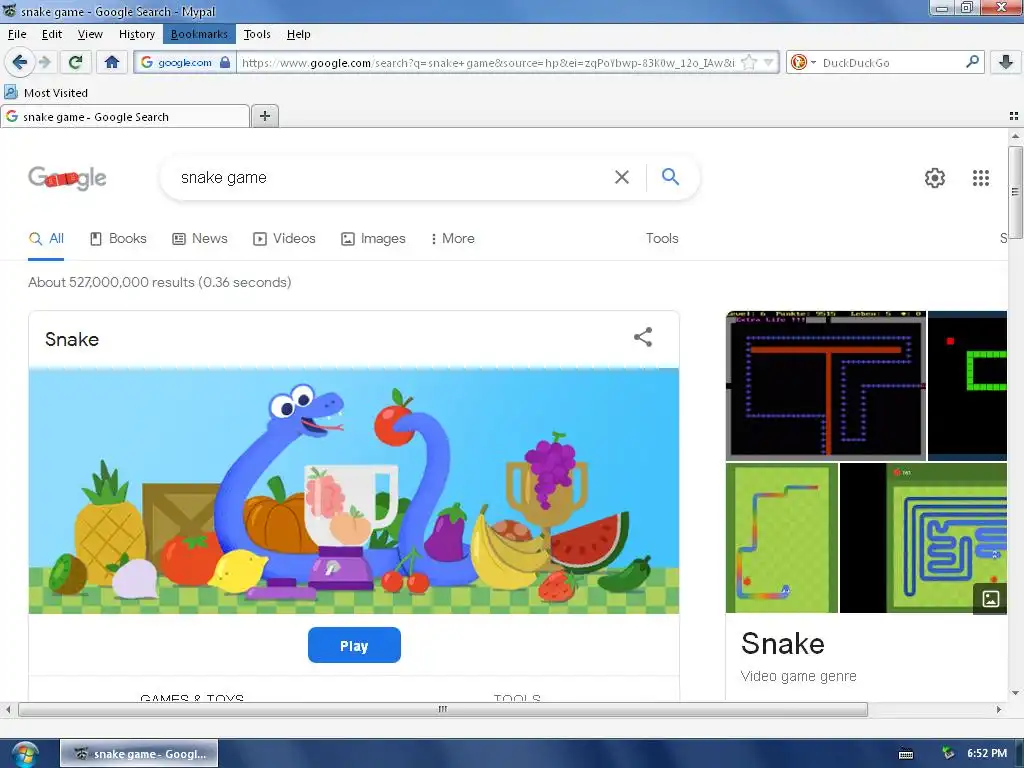Open the History menu
The image size is (1024, 768).
pyautogui.click(x=136, y=34)
